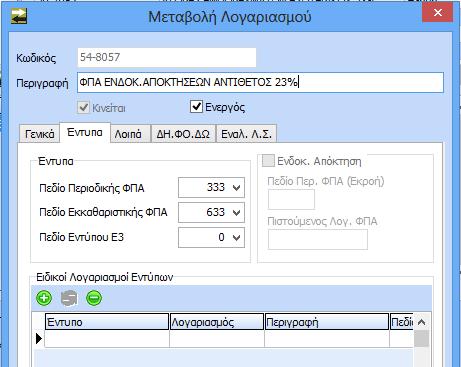Click the Πιστούμενος Λογ. ΦΠΑ field
Screen dimensions: 461x367
(318, 239)
